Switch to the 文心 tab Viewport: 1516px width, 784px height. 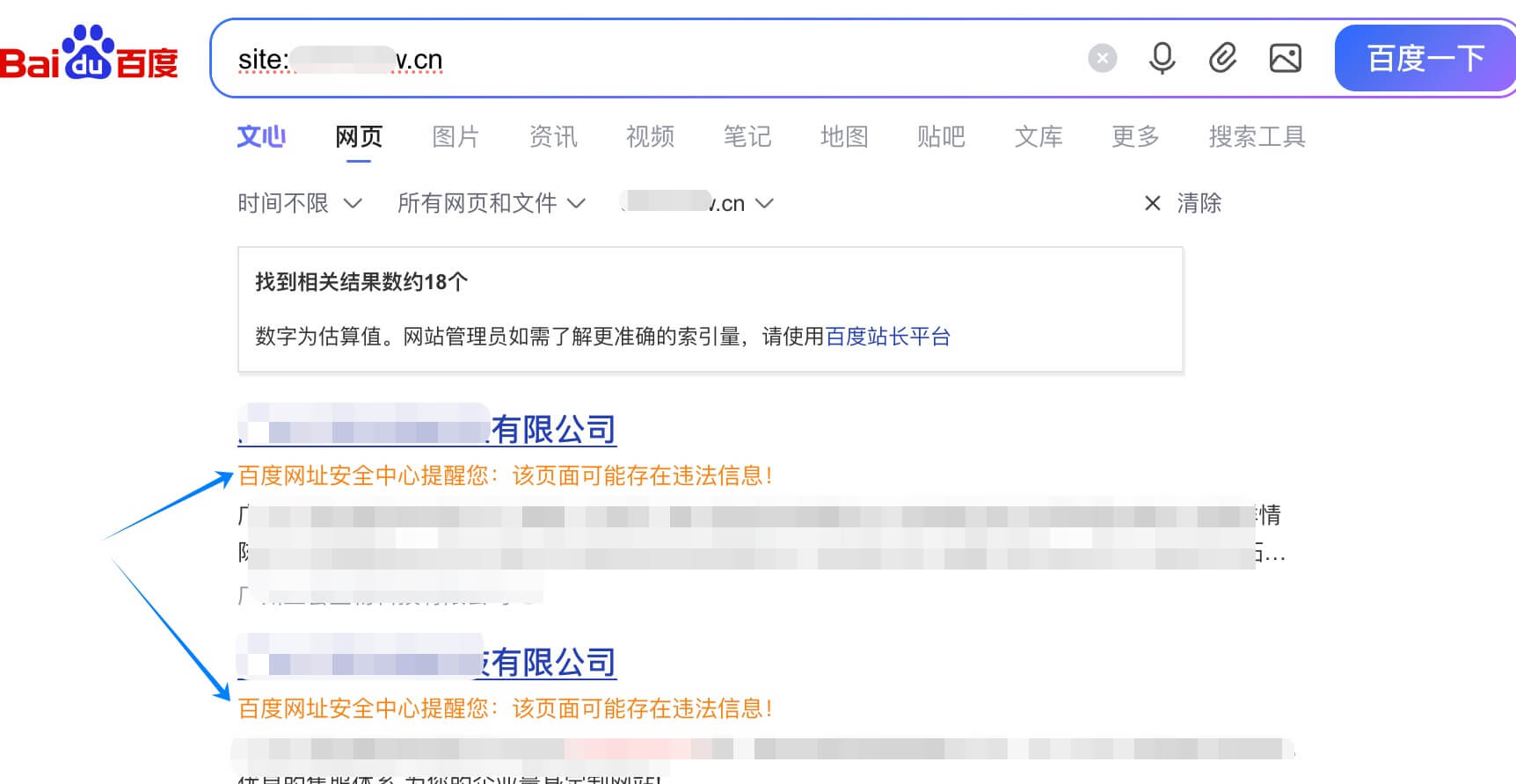(261, 136)
